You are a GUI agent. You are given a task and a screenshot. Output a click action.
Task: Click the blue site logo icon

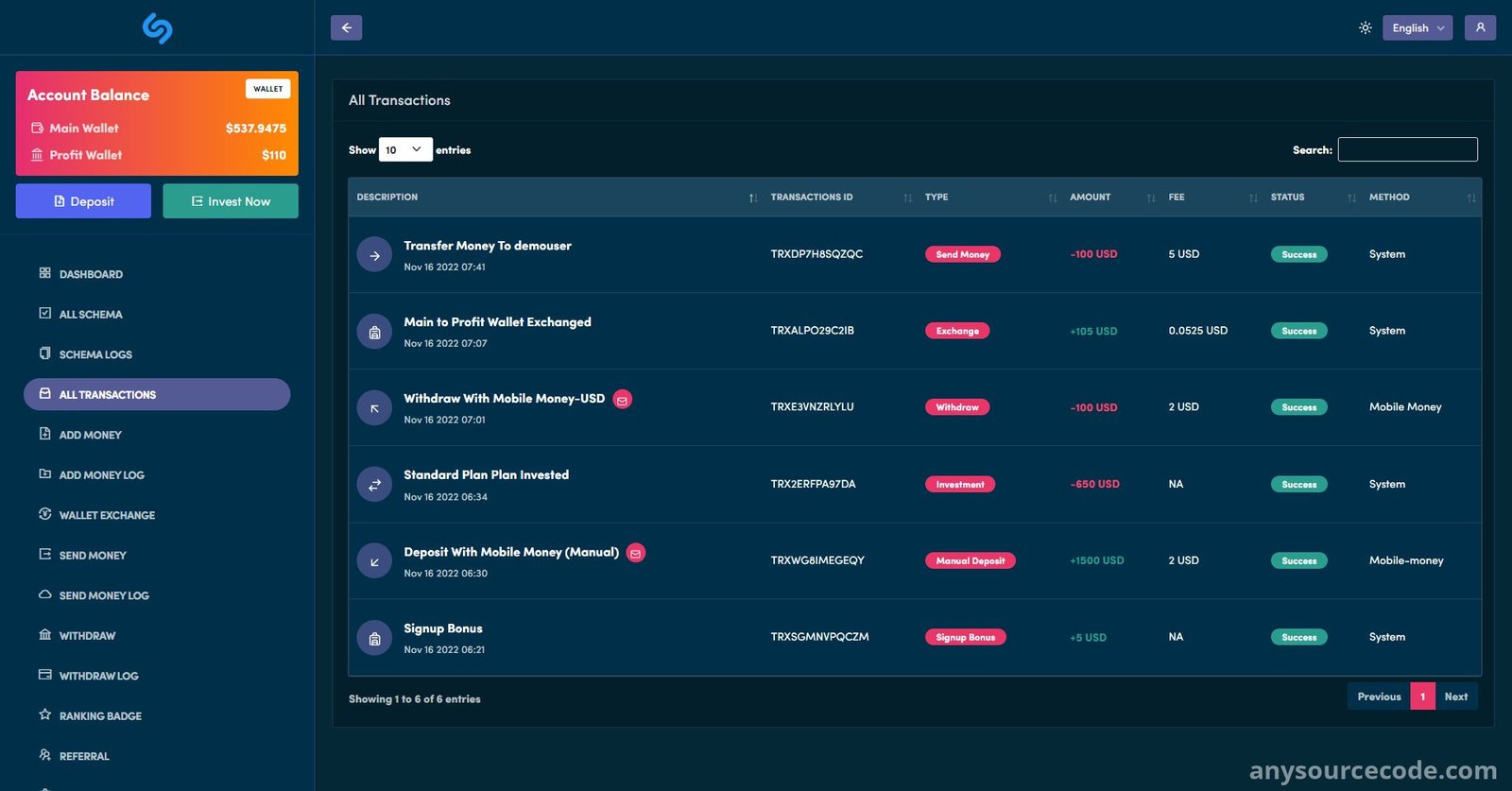157,28
